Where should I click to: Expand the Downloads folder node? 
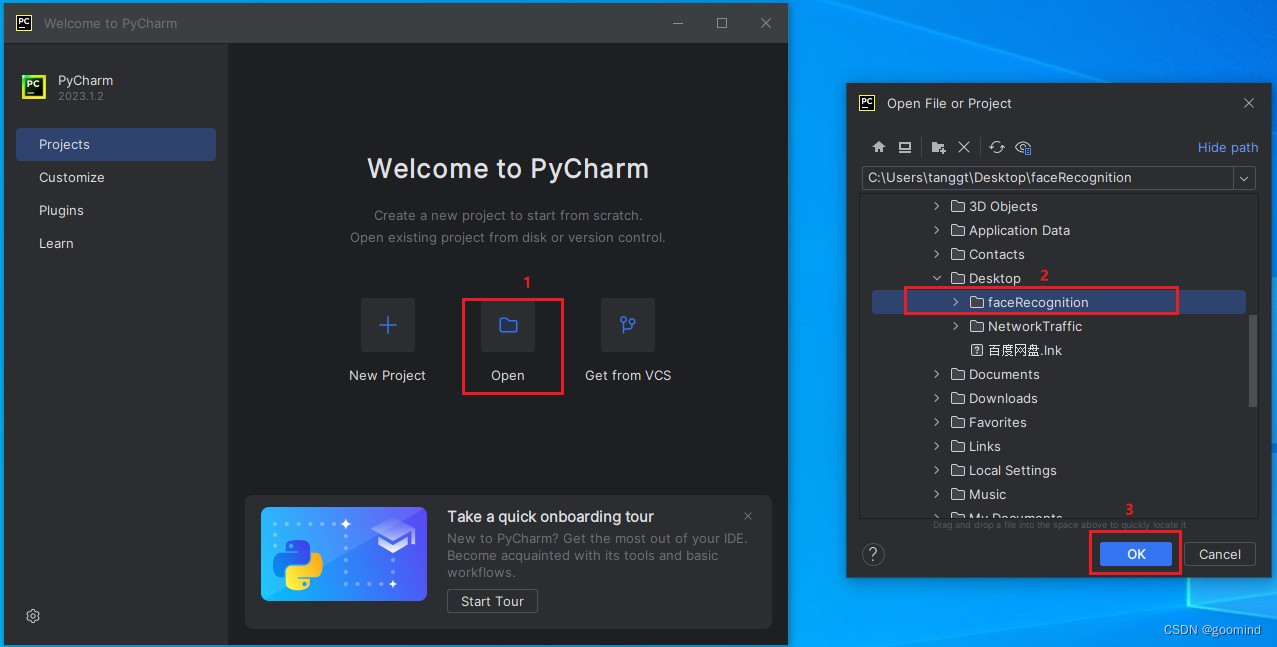(937, 398)
